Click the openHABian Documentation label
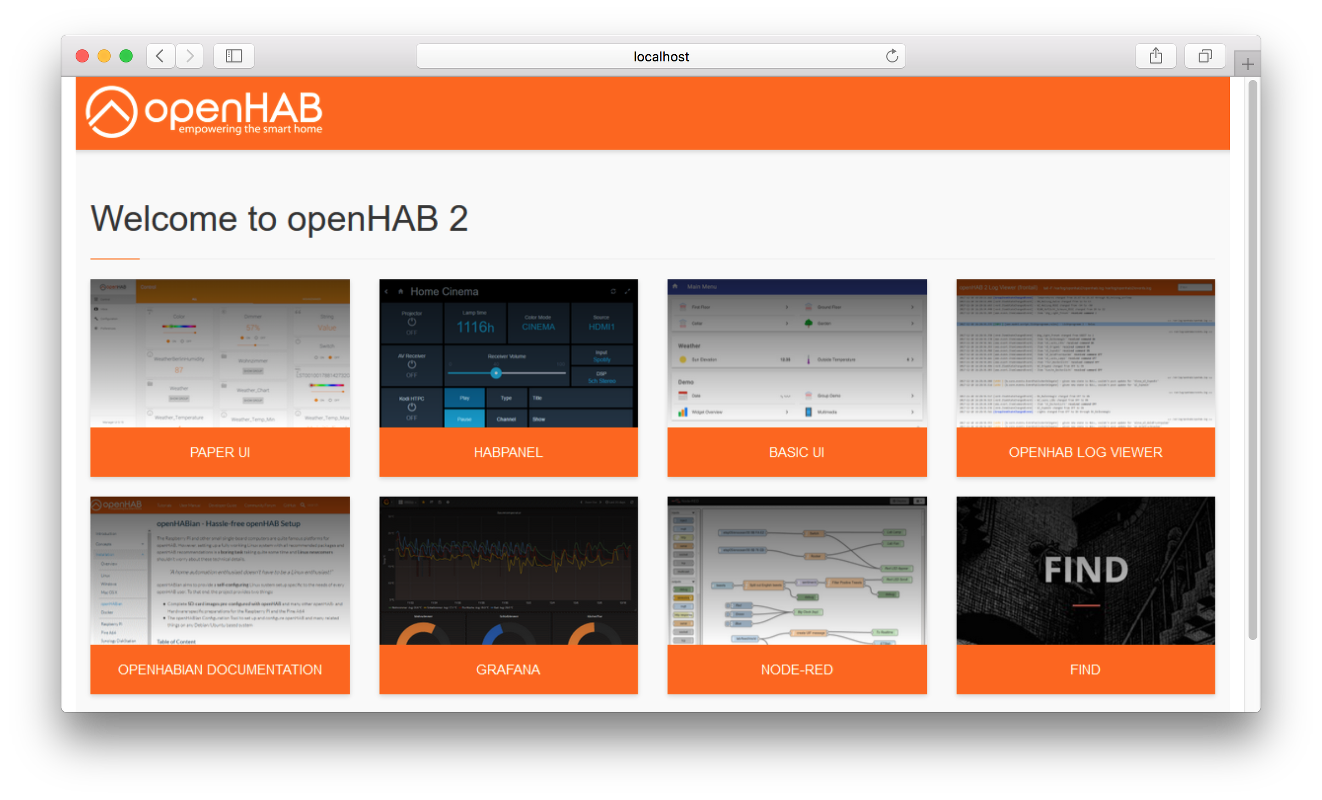This screenshot has height=800, width=1322. point(220,669)
